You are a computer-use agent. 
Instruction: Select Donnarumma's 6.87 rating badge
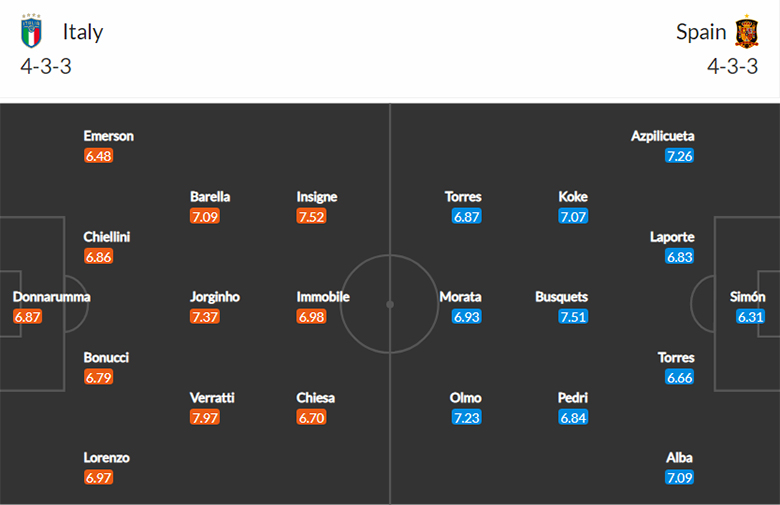click(x=27, y=317)
